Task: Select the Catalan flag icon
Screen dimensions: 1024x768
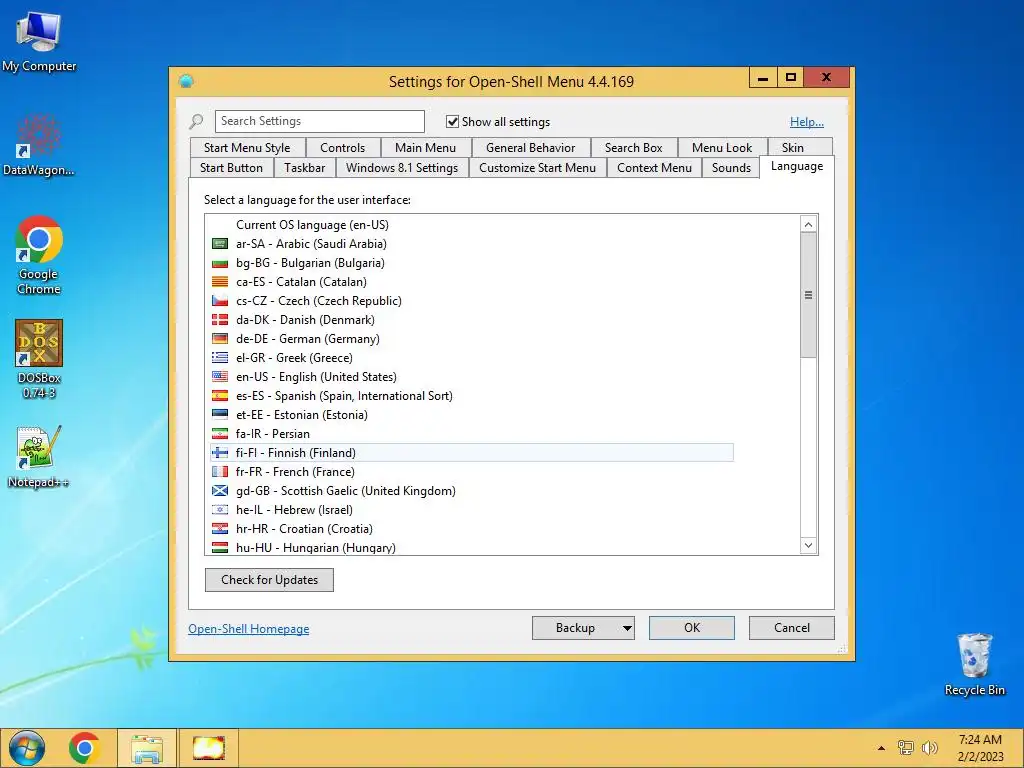Action: [x=220, y=281]
